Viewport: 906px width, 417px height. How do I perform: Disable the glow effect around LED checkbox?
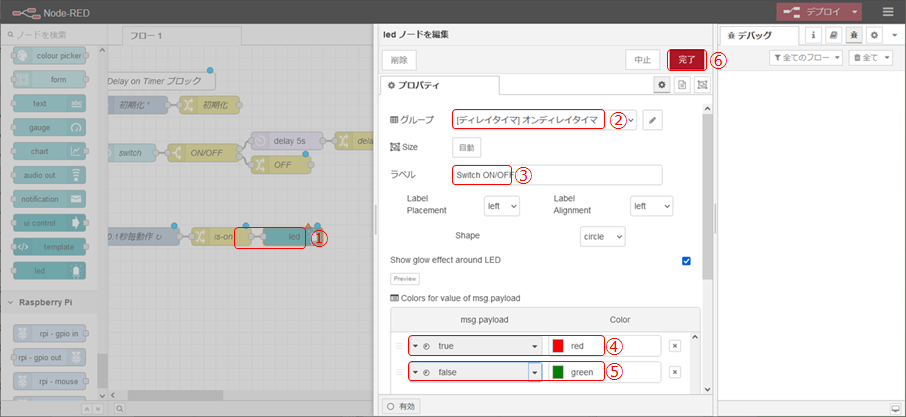(686, 261)
